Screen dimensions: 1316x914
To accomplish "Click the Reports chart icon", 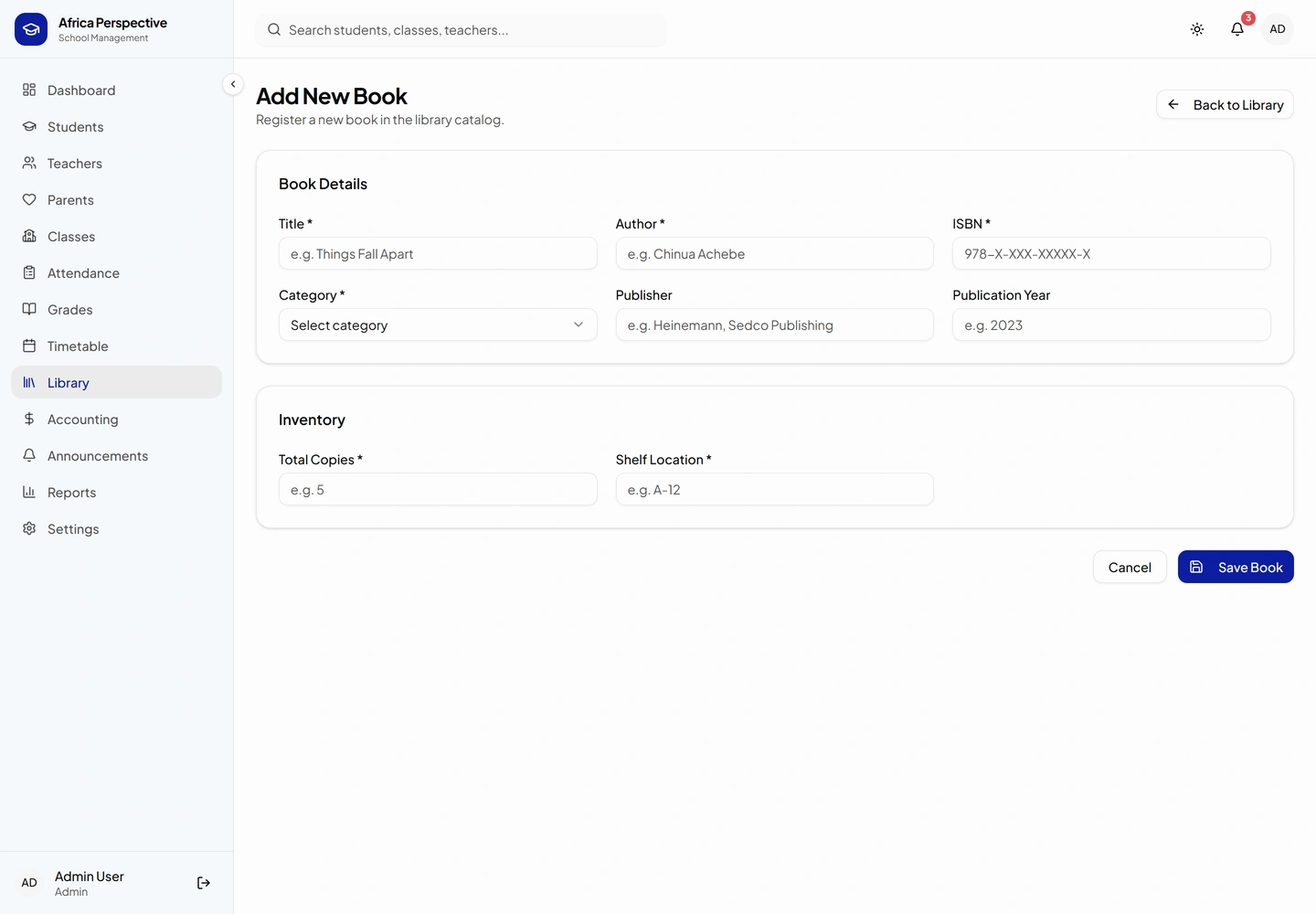I will [x=29, y=492].
